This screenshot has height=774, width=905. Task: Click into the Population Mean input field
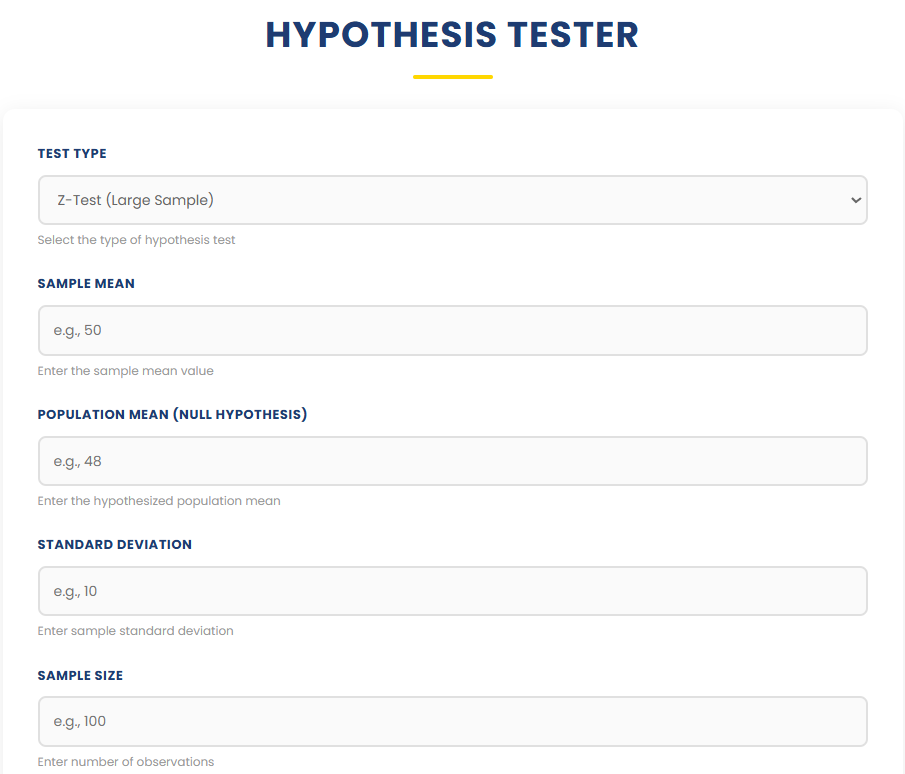coord(452,461)
